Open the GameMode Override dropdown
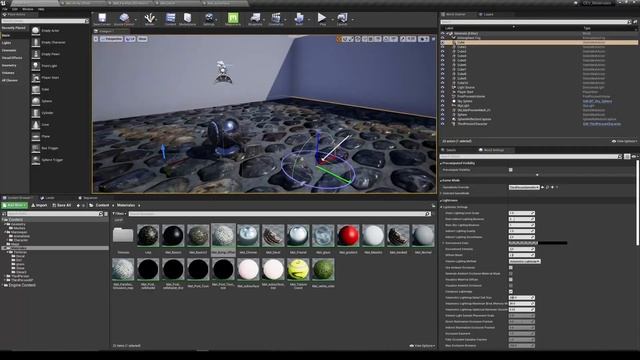 point(524,187)
